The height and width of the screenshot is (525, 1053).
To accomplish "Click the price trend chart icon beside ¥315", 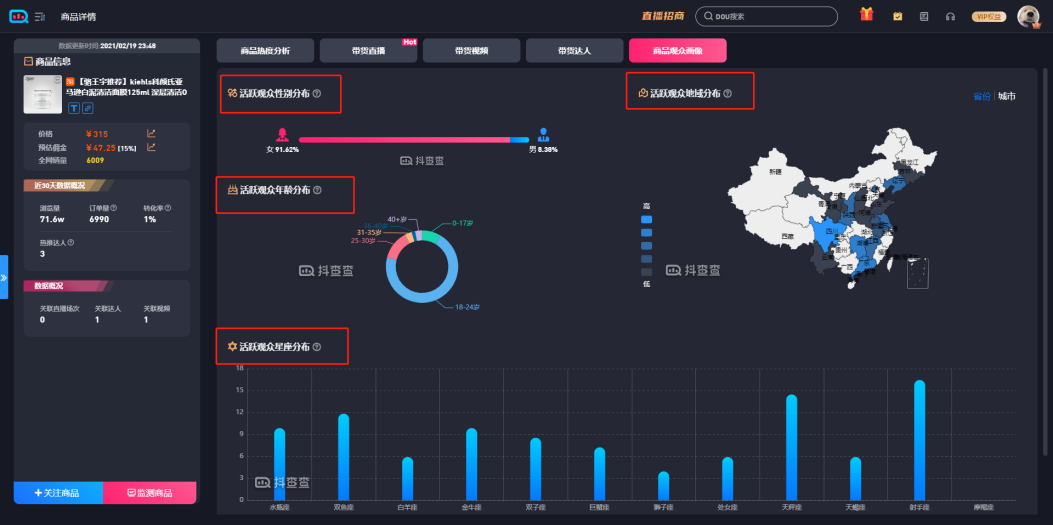I will coord(151,133).
